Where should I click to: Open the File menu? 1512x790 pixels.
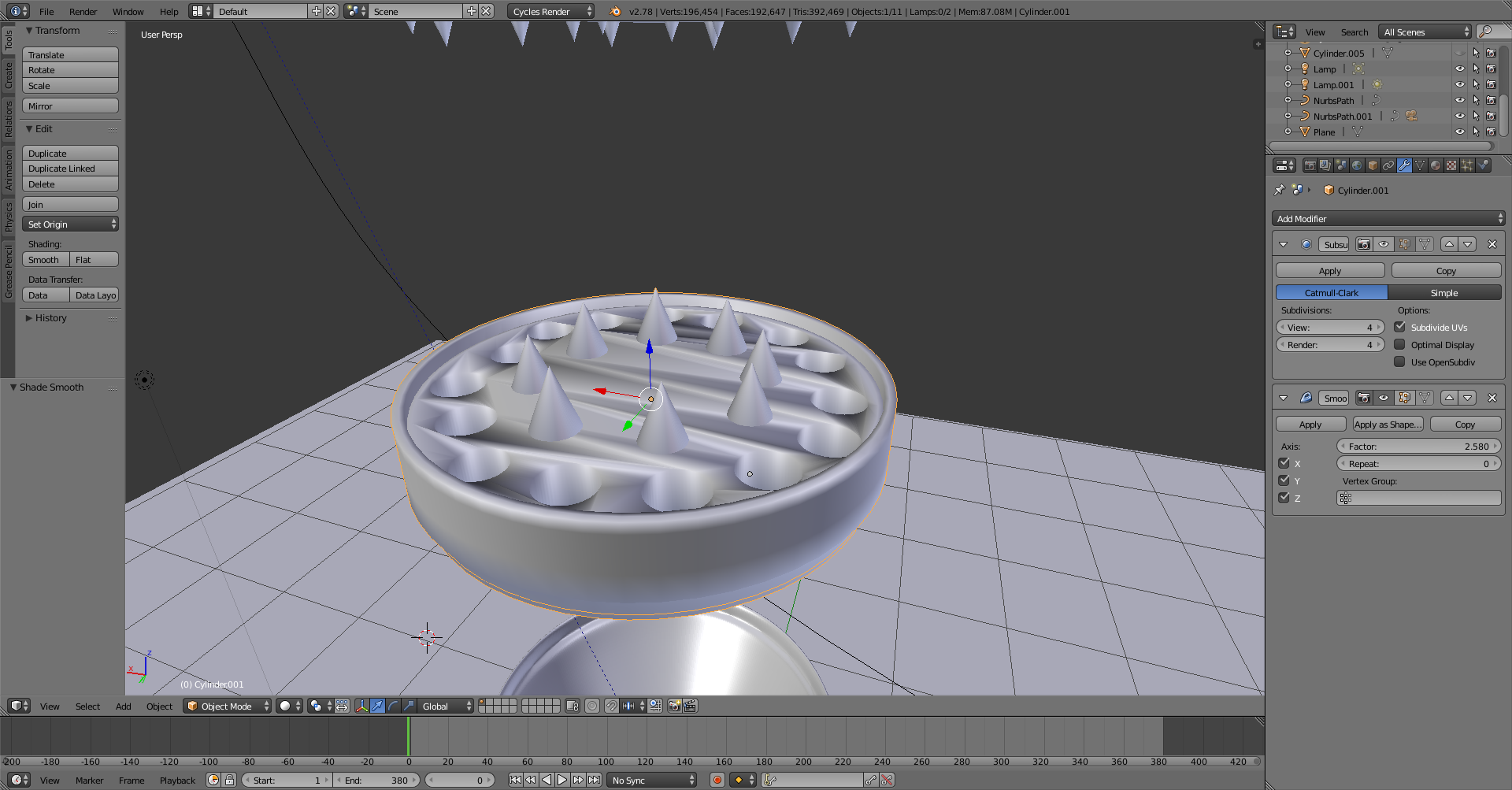[x=46, y=11]
